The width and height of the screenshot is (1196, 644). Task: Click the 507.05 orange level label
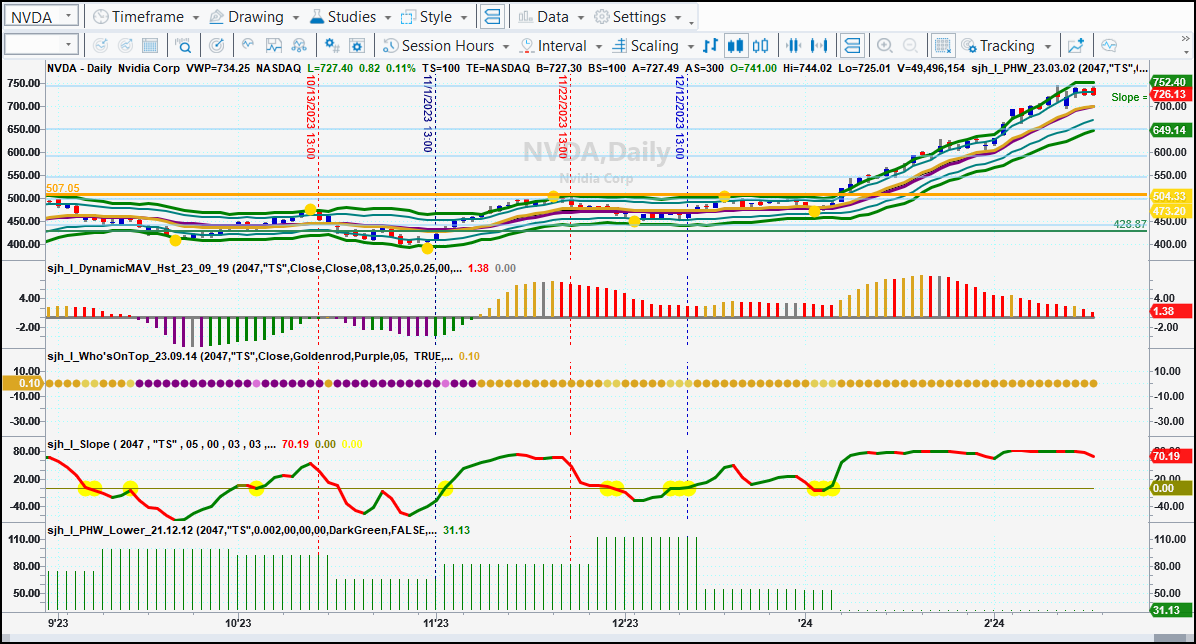coord(63,188)
